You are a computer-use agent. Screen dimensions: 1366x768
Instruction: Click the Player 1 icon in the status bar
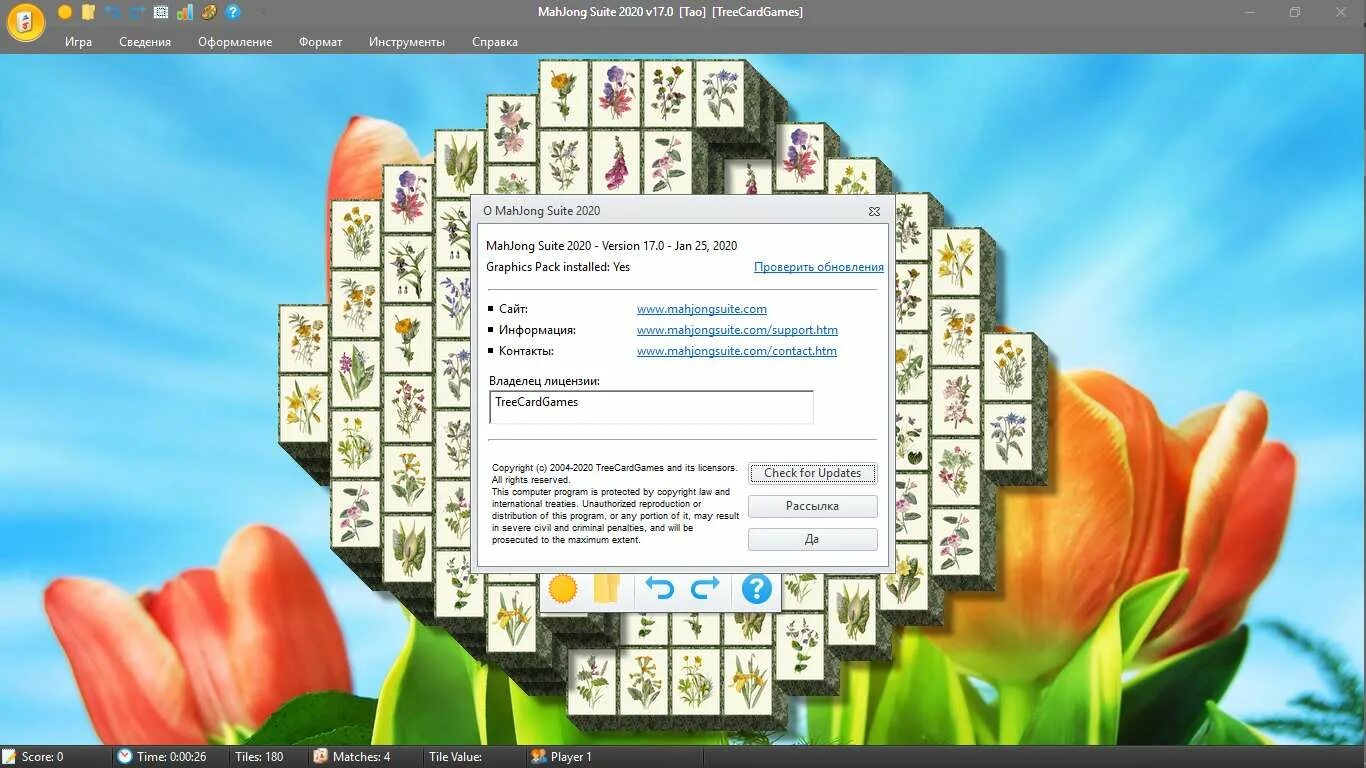click(x=538, y=757)
